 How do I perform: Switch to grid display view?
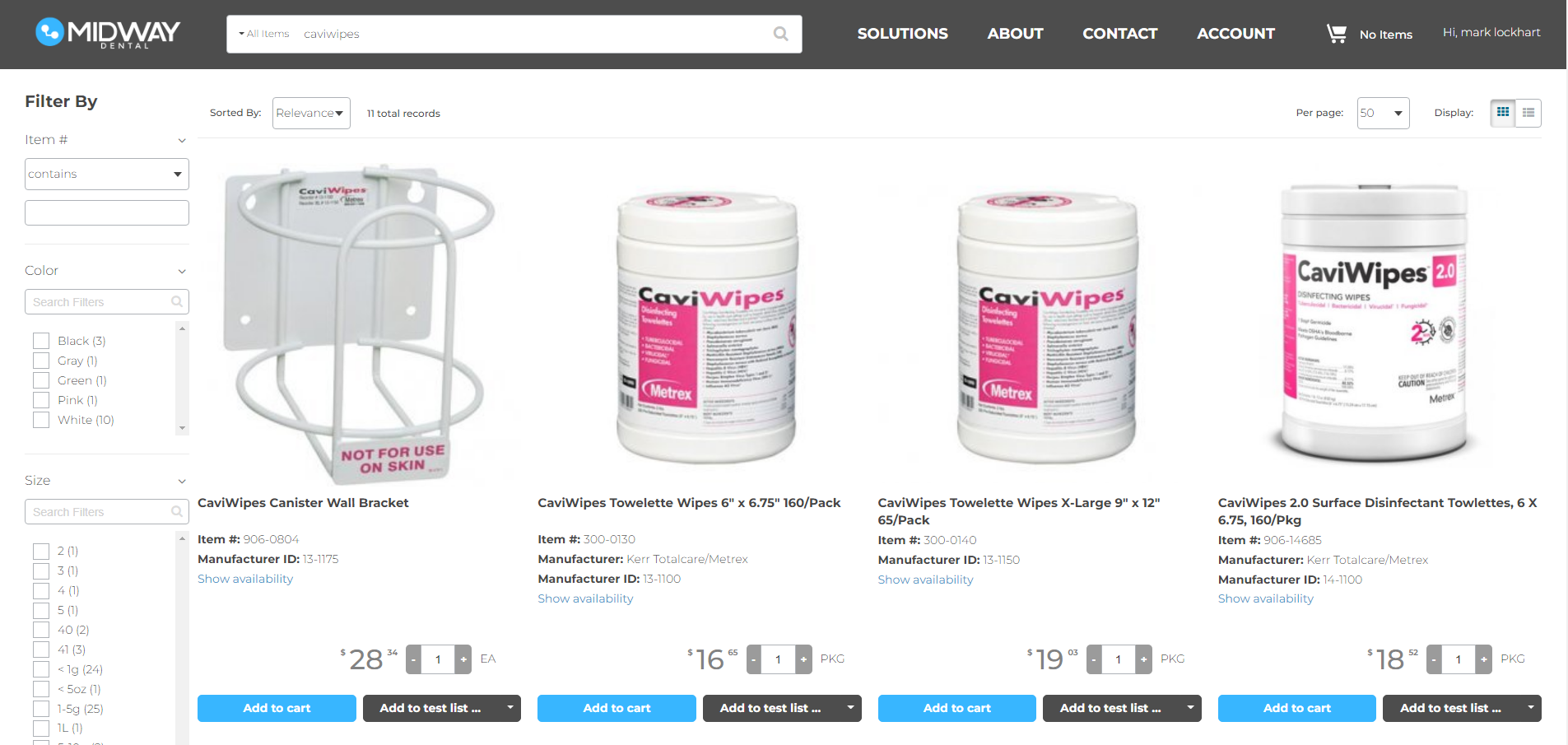click(x=1503, y=113)
